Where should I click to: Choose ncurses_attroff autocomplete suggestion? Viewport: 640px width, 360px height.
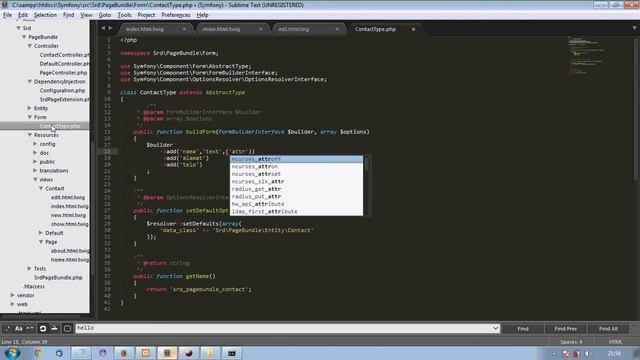pos(296,159)
